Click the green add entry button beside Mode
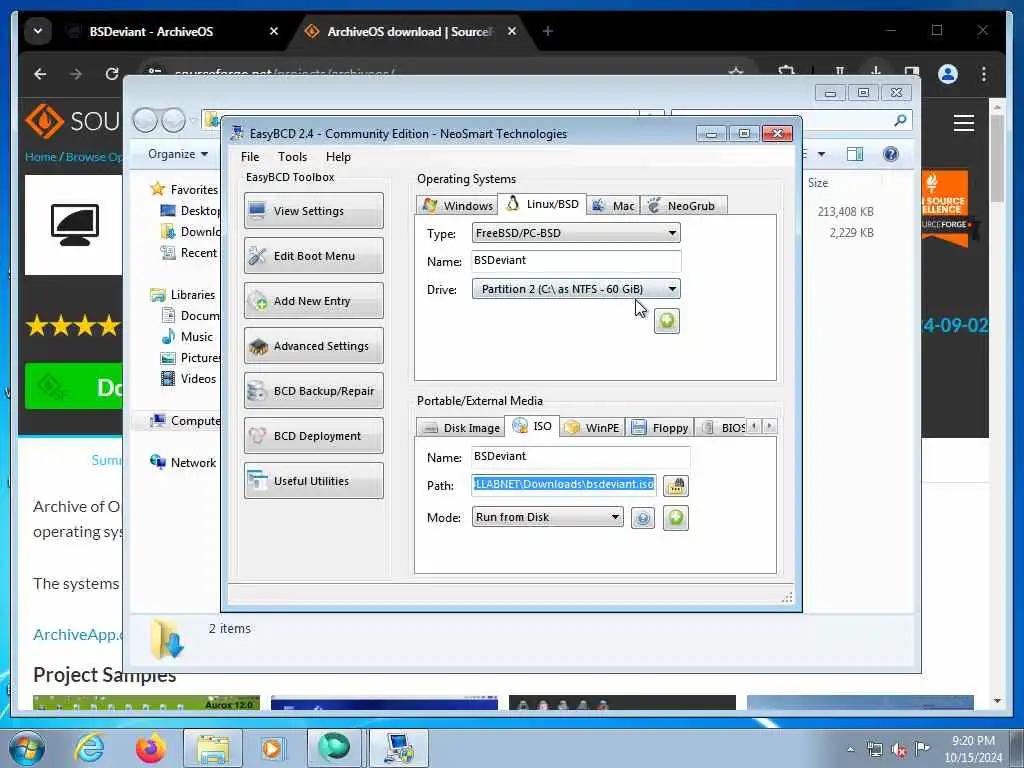Screen dimensions: 1024x768 (676, 518)
